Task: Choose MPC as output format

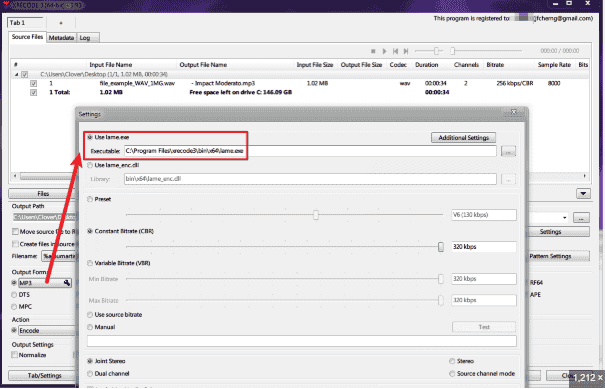Action: (14, 307)
